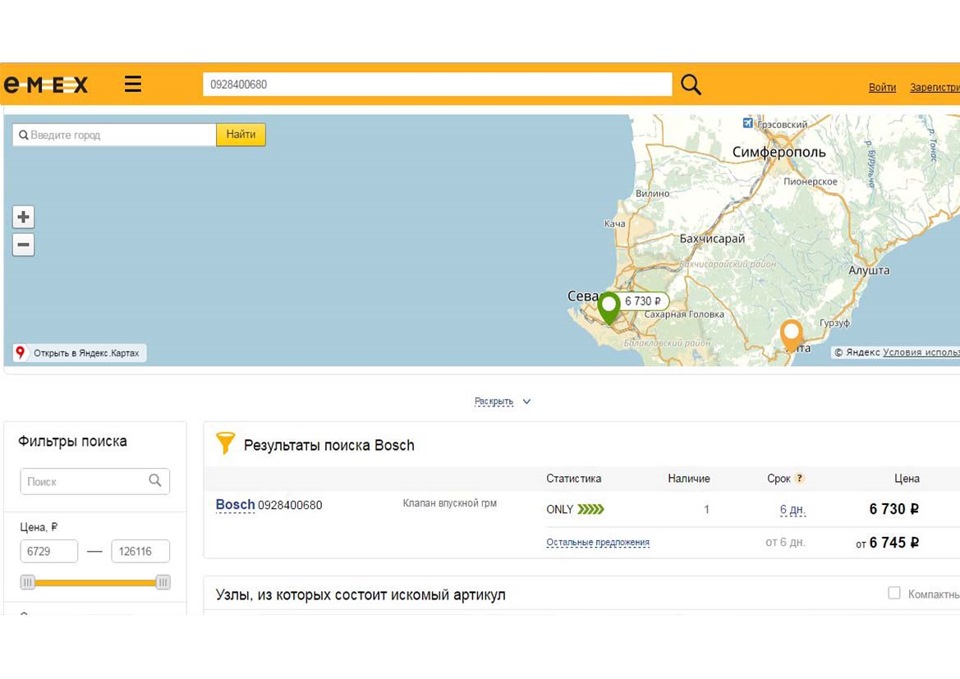
Task: Expand Остальные предложения offers
Action: click(x=598, y=542)
